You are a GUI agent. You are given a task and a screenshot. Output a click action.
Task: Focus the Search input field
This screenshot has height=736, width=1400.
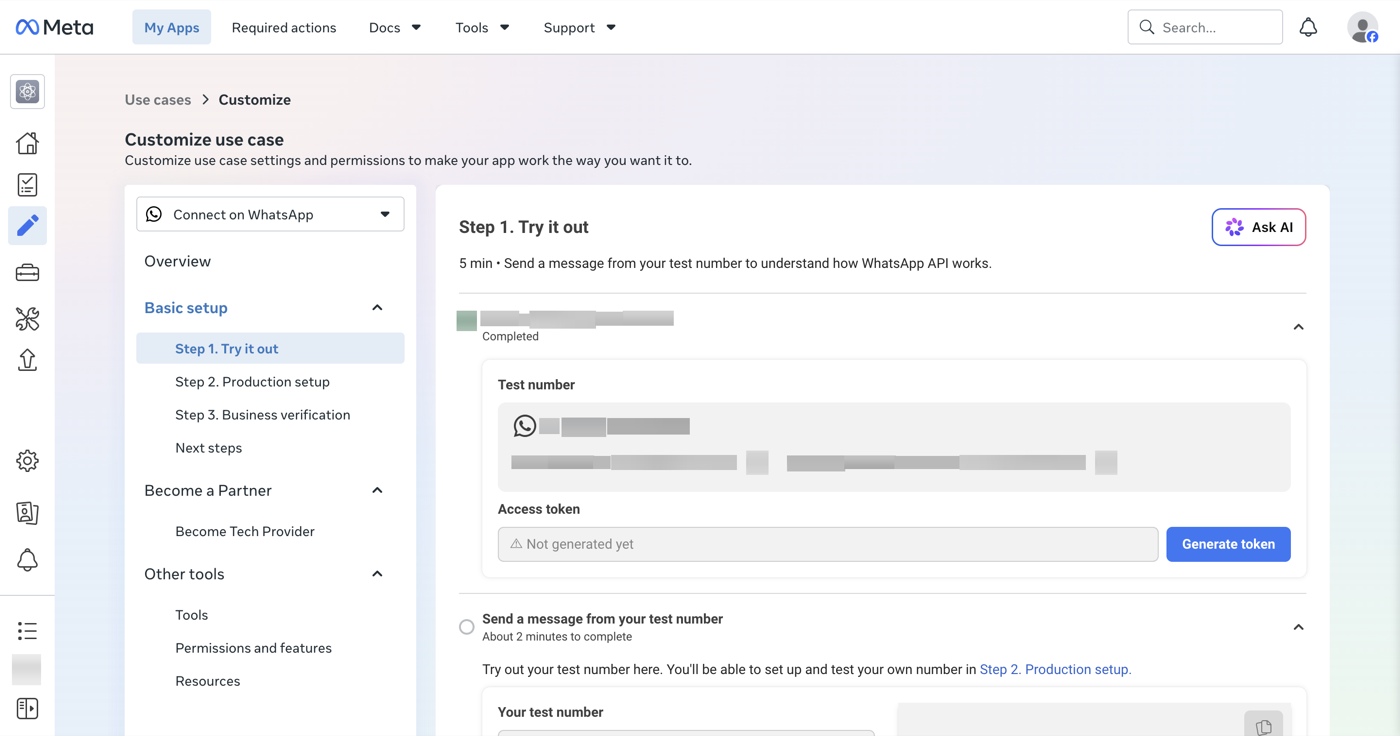click(x=1205, y=27)
